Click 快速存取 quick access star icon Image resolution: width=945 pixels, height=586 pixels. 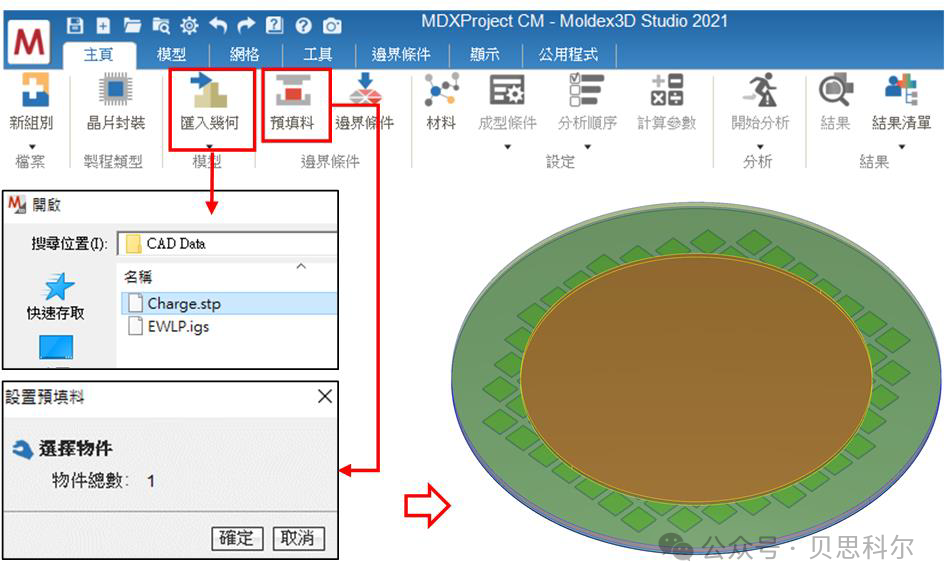pos(58,286)
